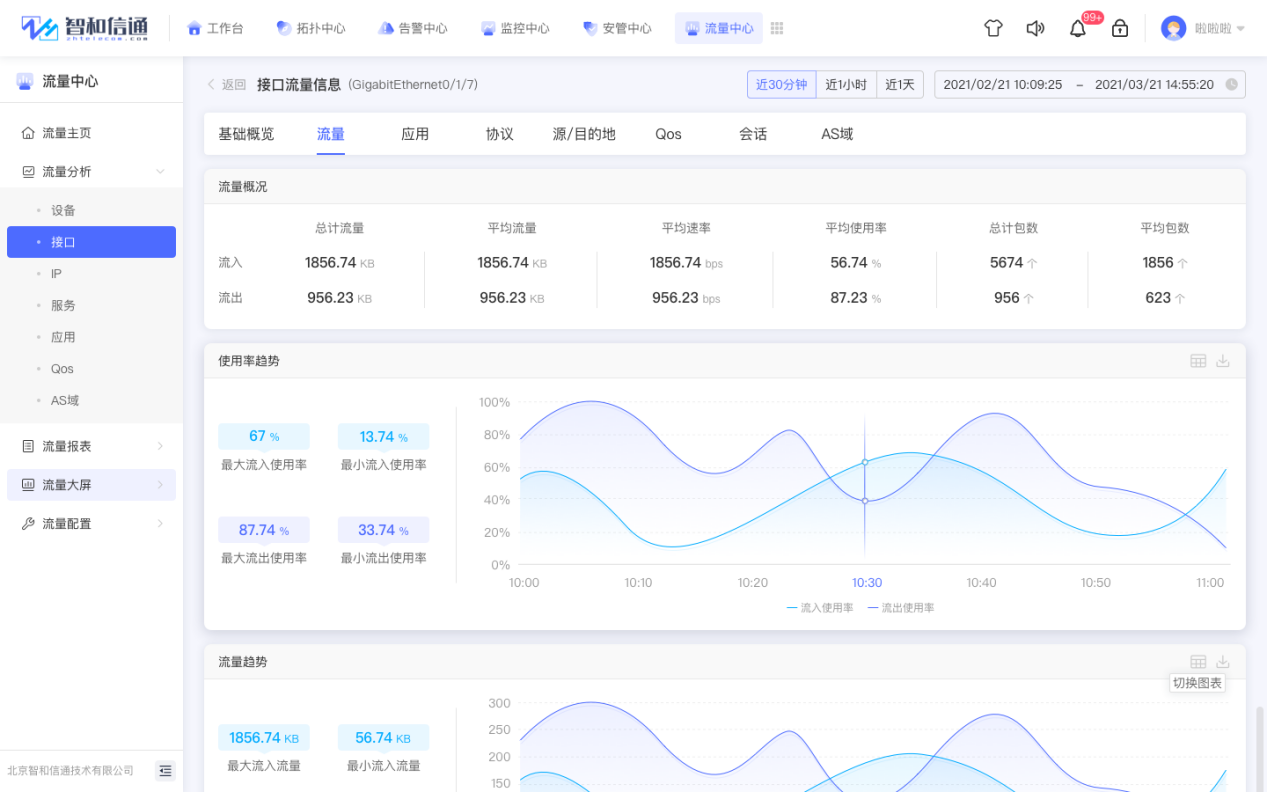Open the 告警中心 alerts module
This screenshot has height=792, width=1267.
pos(412,28)
